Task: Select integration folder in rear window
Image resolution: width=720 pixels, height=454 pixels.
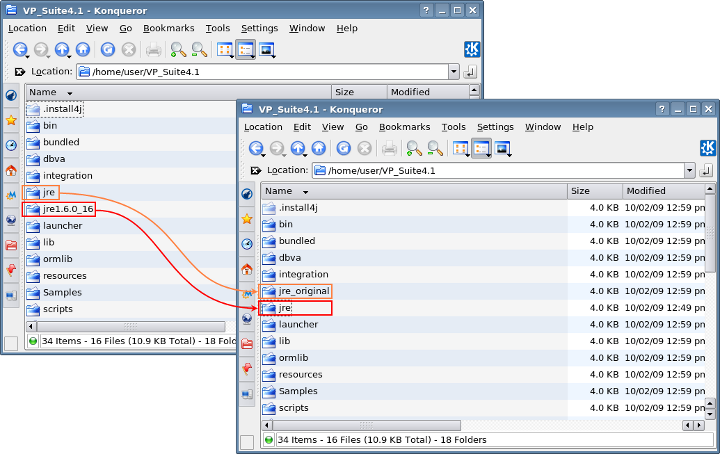Action: (x=60, y=176)
